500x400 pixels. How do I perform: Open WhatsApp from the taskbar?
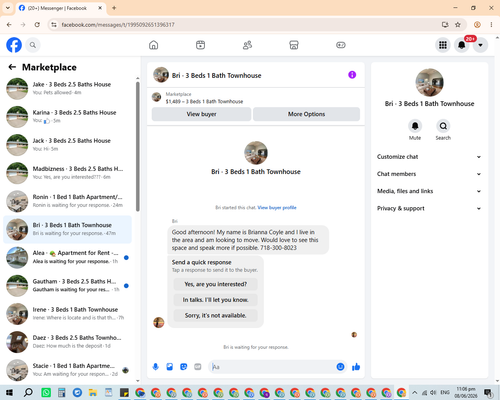click(46, 393)
